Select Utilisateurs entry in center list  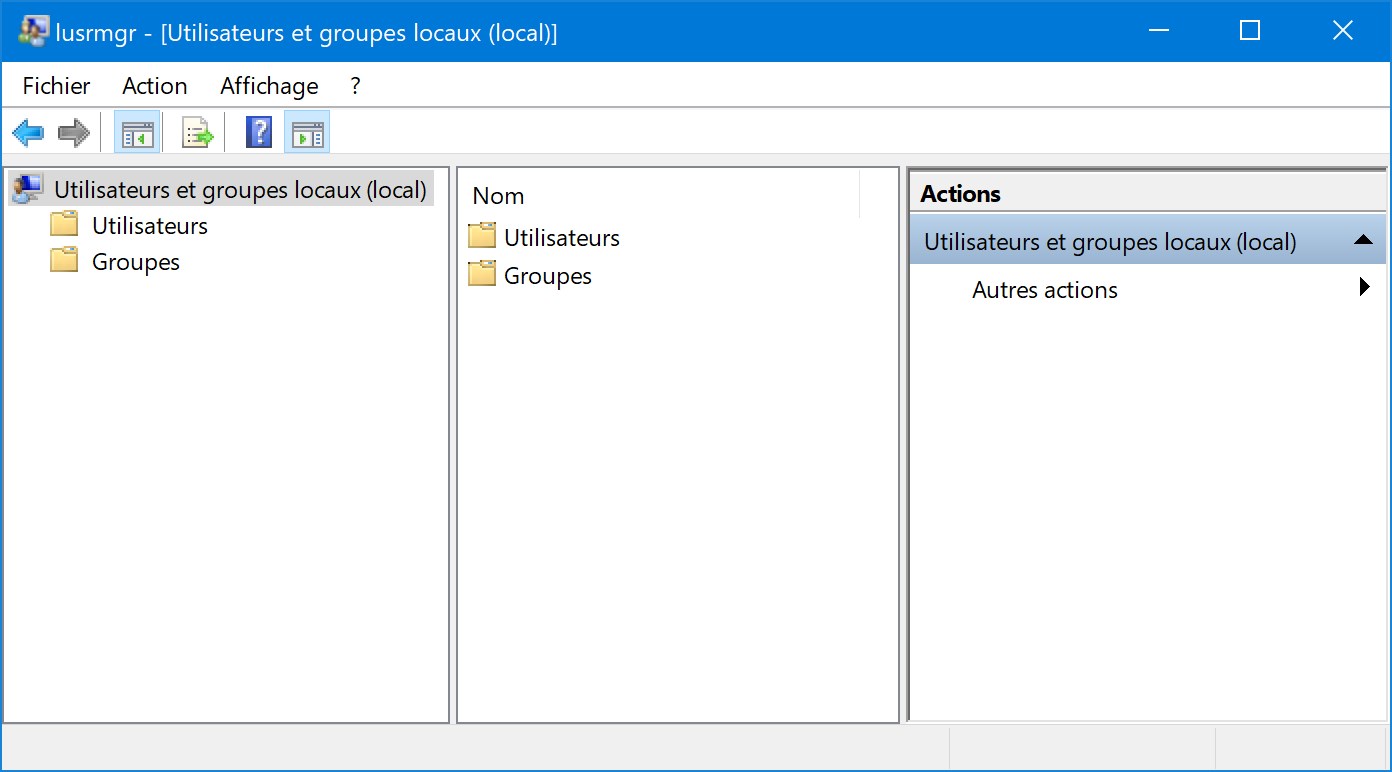coord(562,238)
